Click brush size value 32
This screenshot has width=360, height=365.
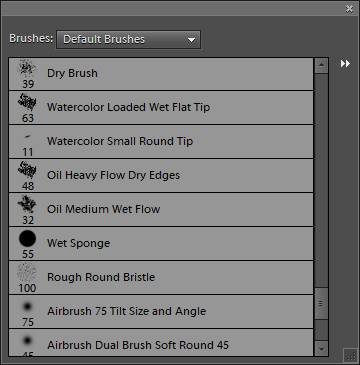(28, 221)
